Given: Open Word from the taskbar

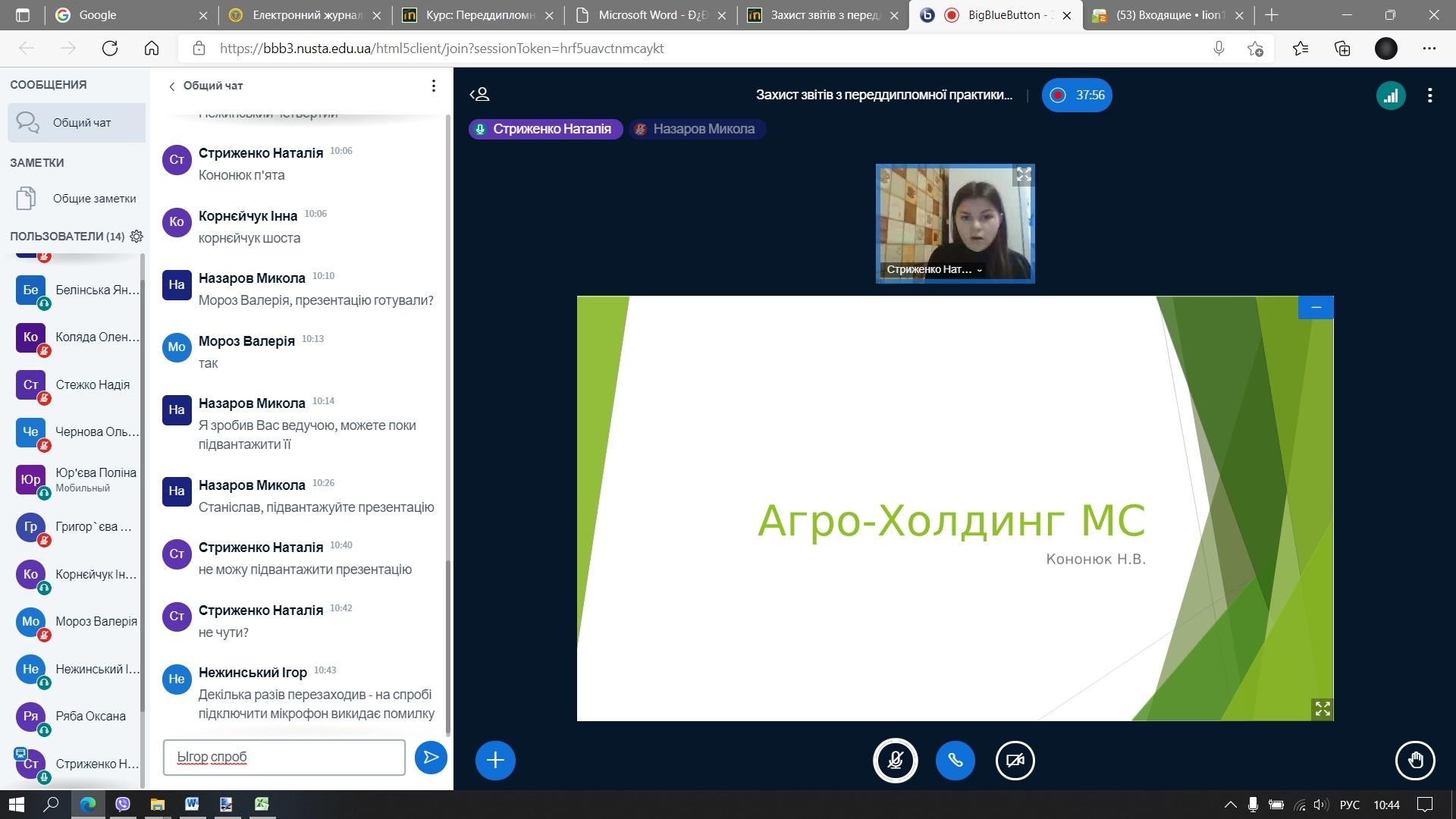Looking at the screenshot, I should click(x=192, y=804).
